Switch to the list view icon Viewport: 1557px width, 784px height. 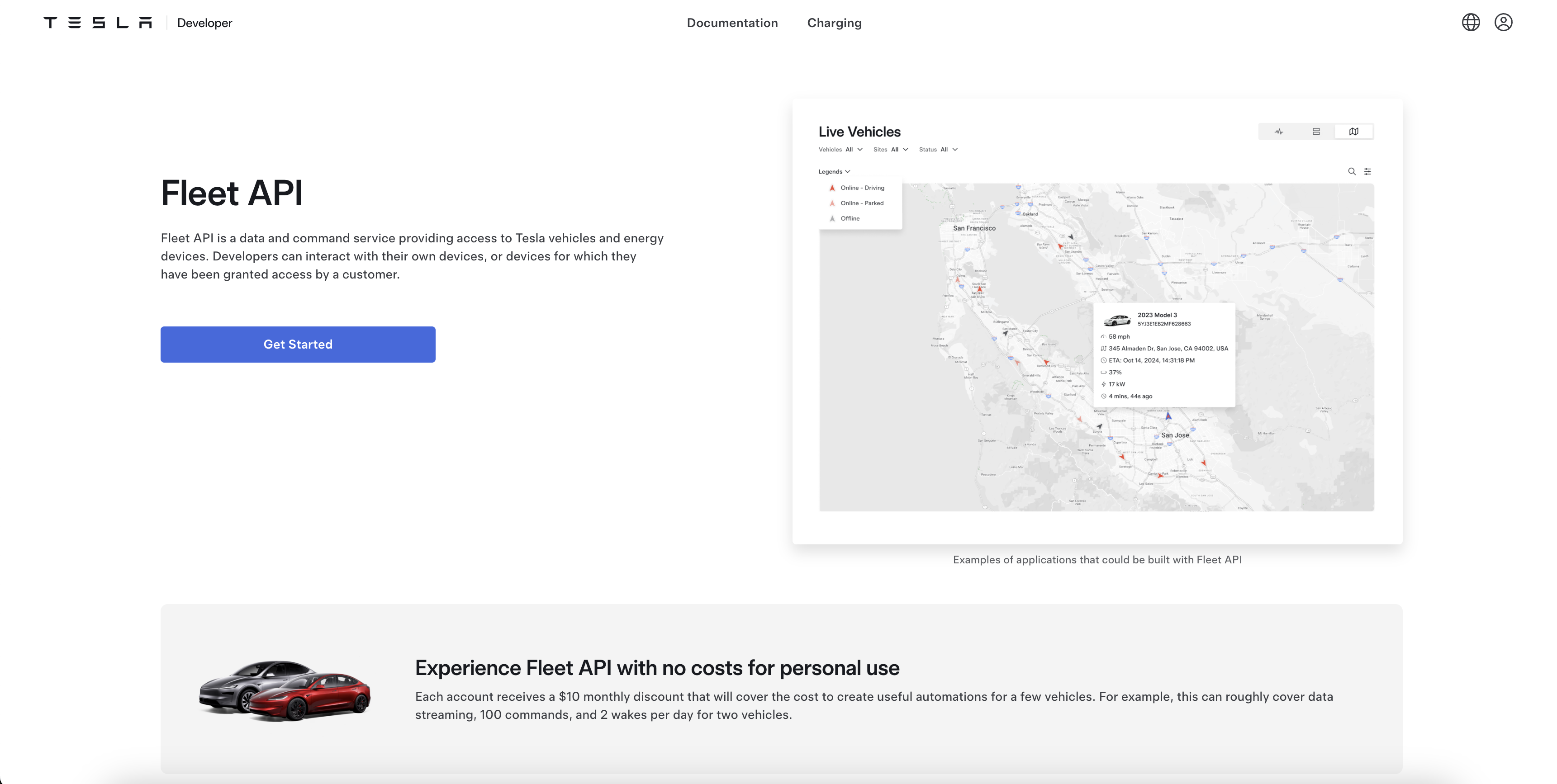pyautogui.click(x=1316, y=132)
